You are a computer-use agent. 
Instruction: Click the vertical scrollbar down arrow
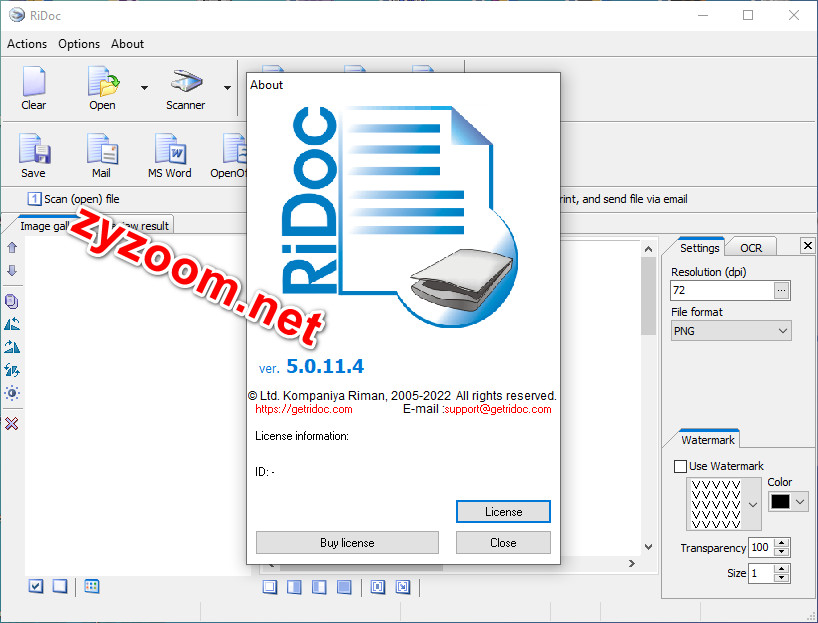click(x=648, y=547)
